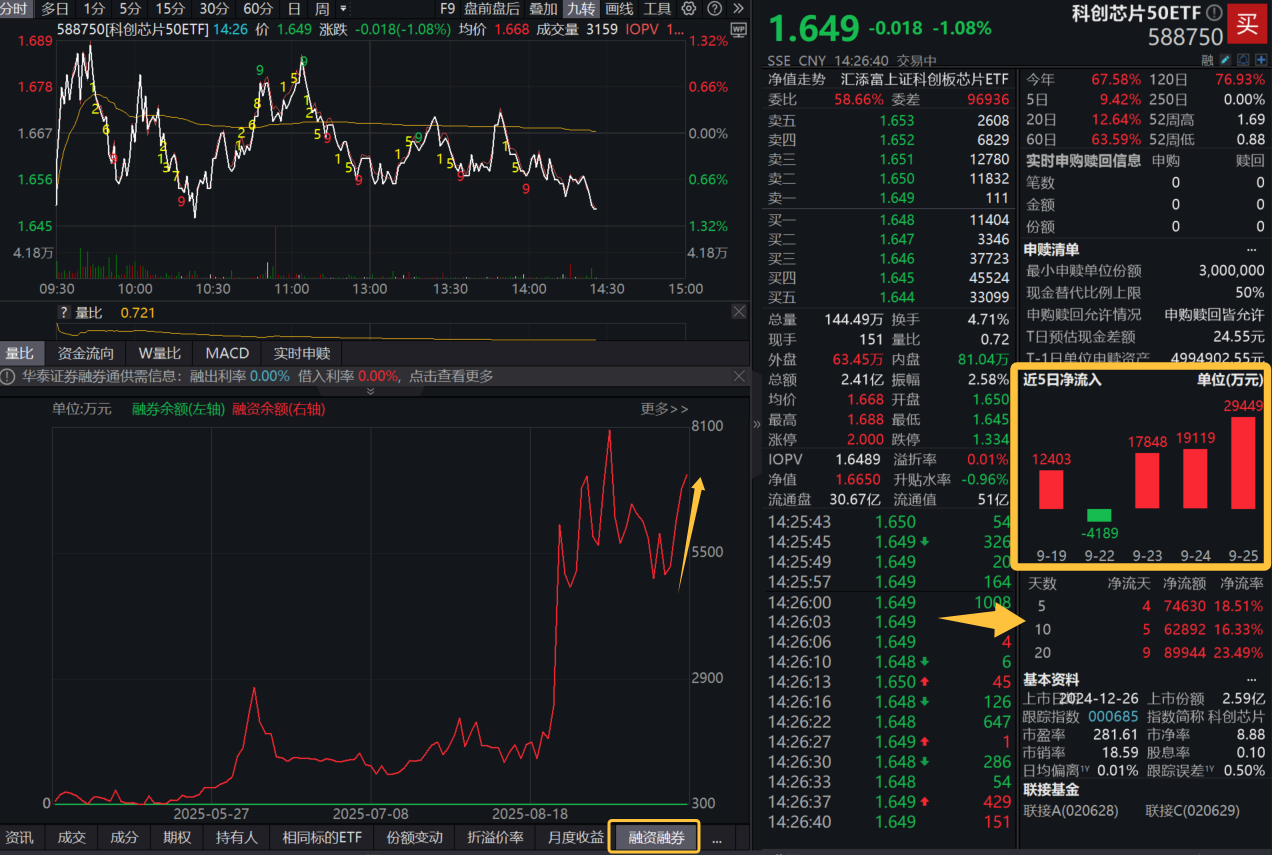The width and height of the screenshot is (1272, 855).
Task: Enable the 九转 nine-turn indicator
Action: pyautogui.click(x=581, y=9)
